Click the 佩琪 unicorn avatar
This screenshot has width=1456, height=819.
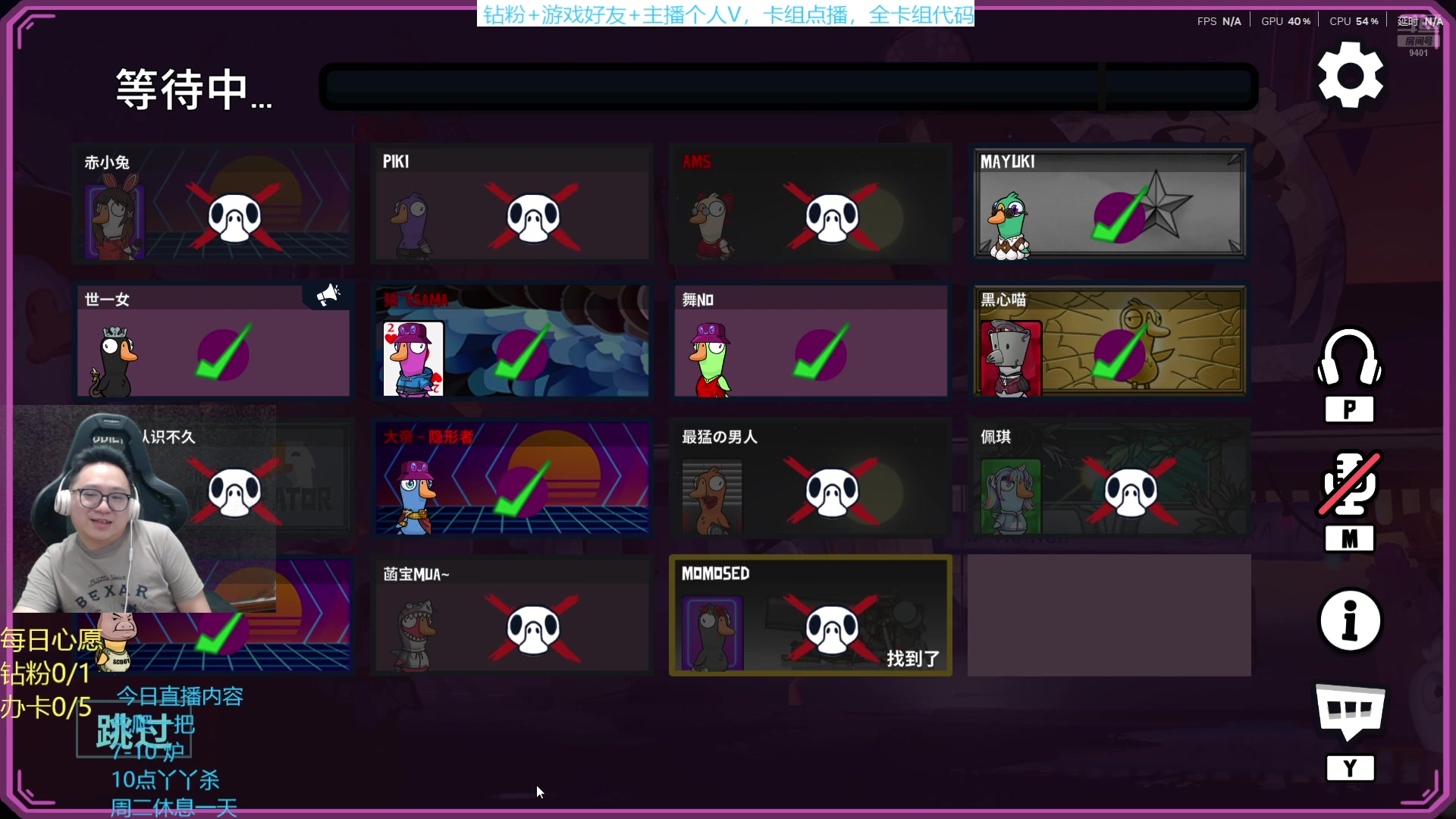coord(1011,497)
